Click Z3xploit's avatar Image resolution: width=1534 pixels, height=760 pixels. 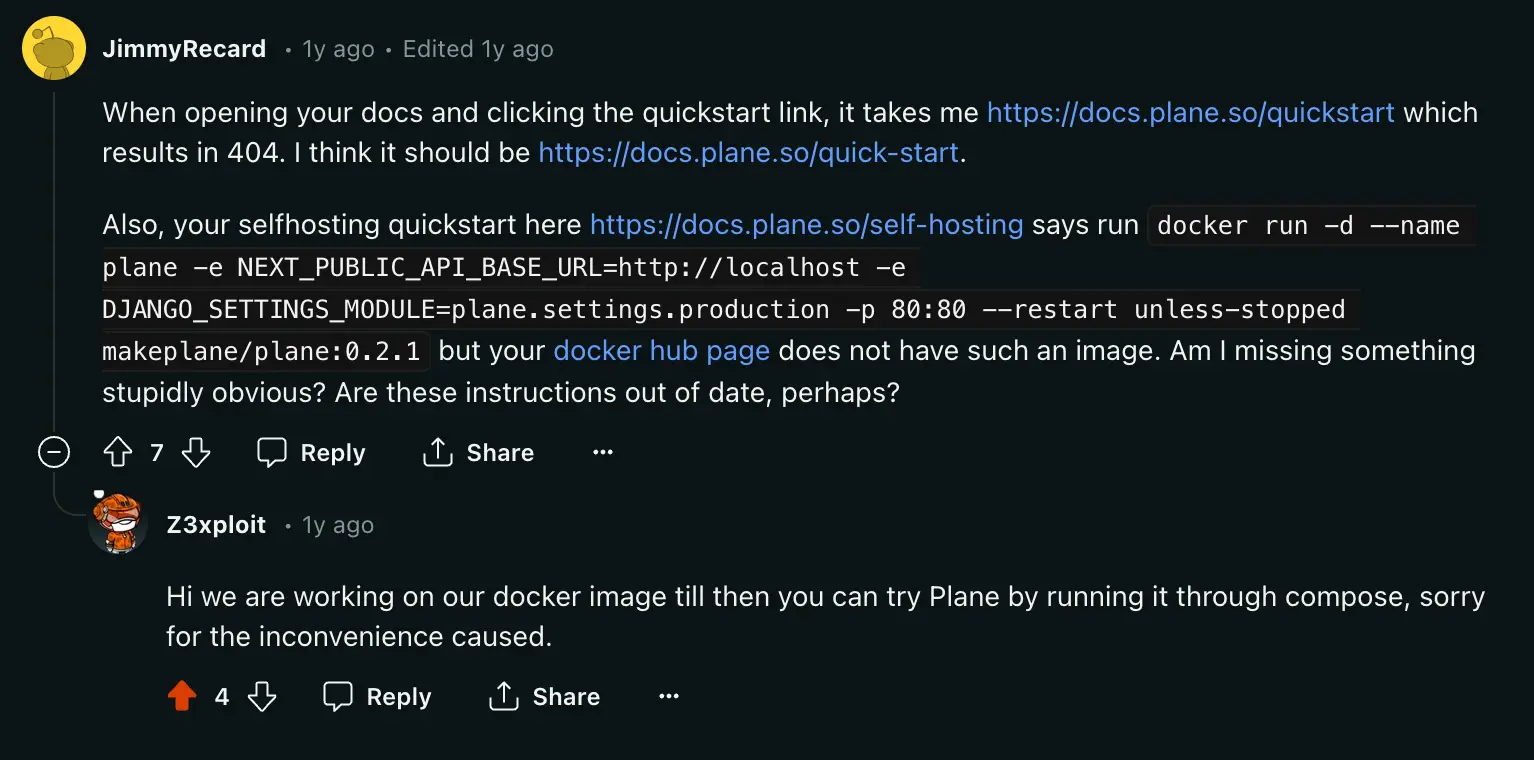[118, 524]
